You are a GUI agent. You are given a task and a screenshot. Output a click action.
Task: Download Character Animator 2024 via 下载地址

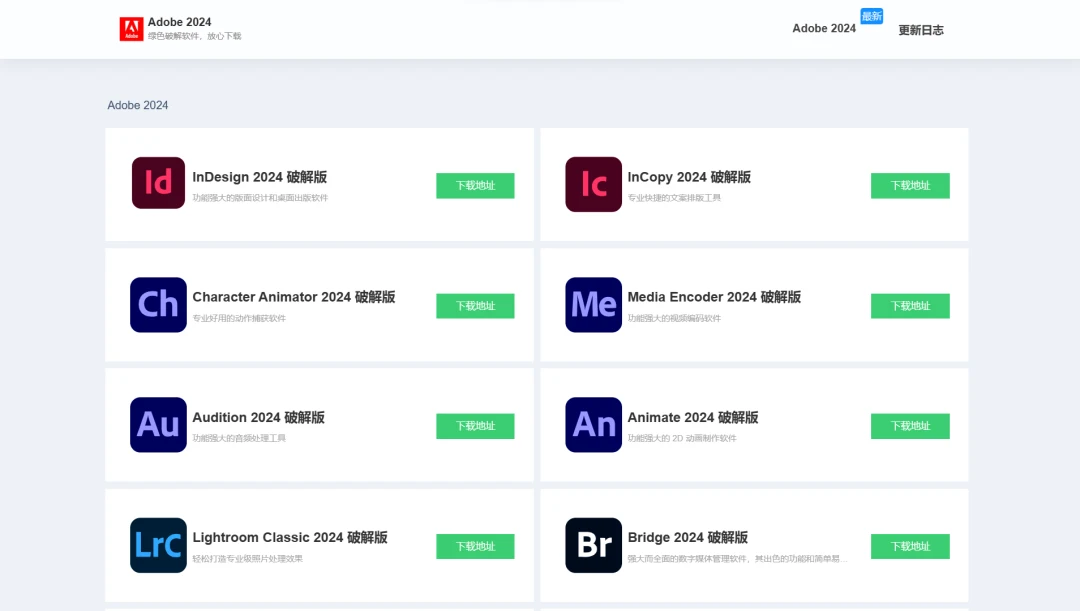475,306
